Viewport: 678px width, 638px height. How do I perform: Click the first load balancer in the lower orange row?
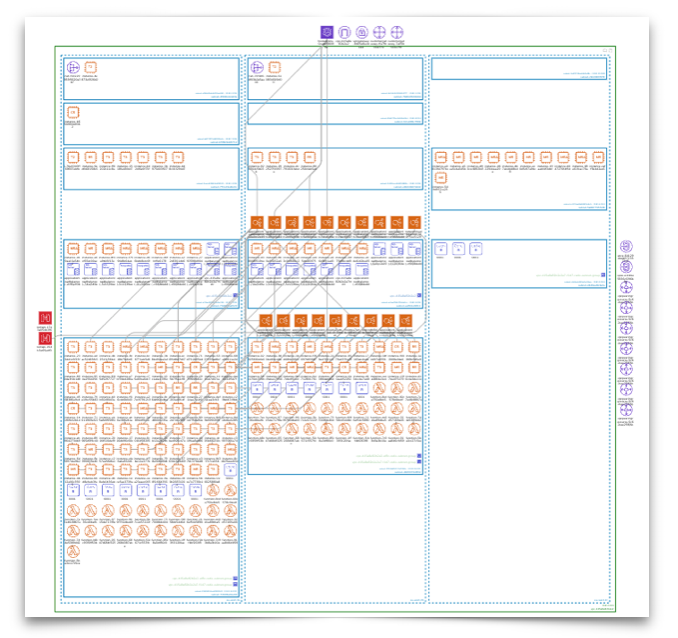266,321
